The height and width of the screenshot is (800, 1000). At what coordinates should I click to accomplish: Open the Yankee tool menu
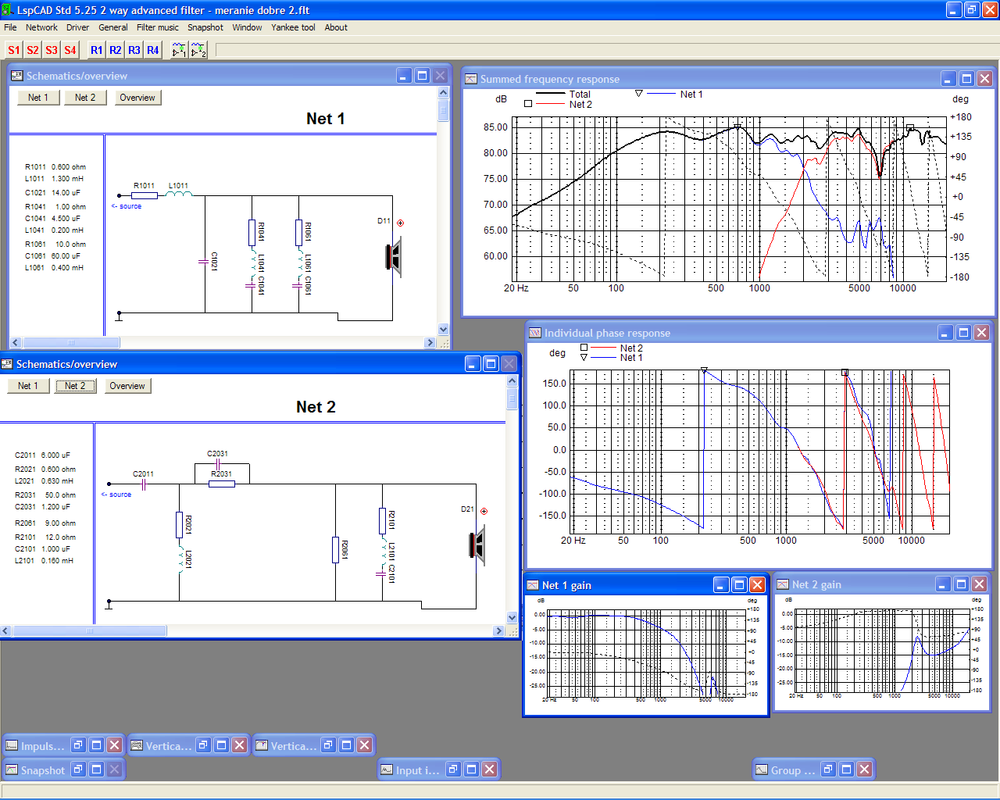click(x=293, y=27)
